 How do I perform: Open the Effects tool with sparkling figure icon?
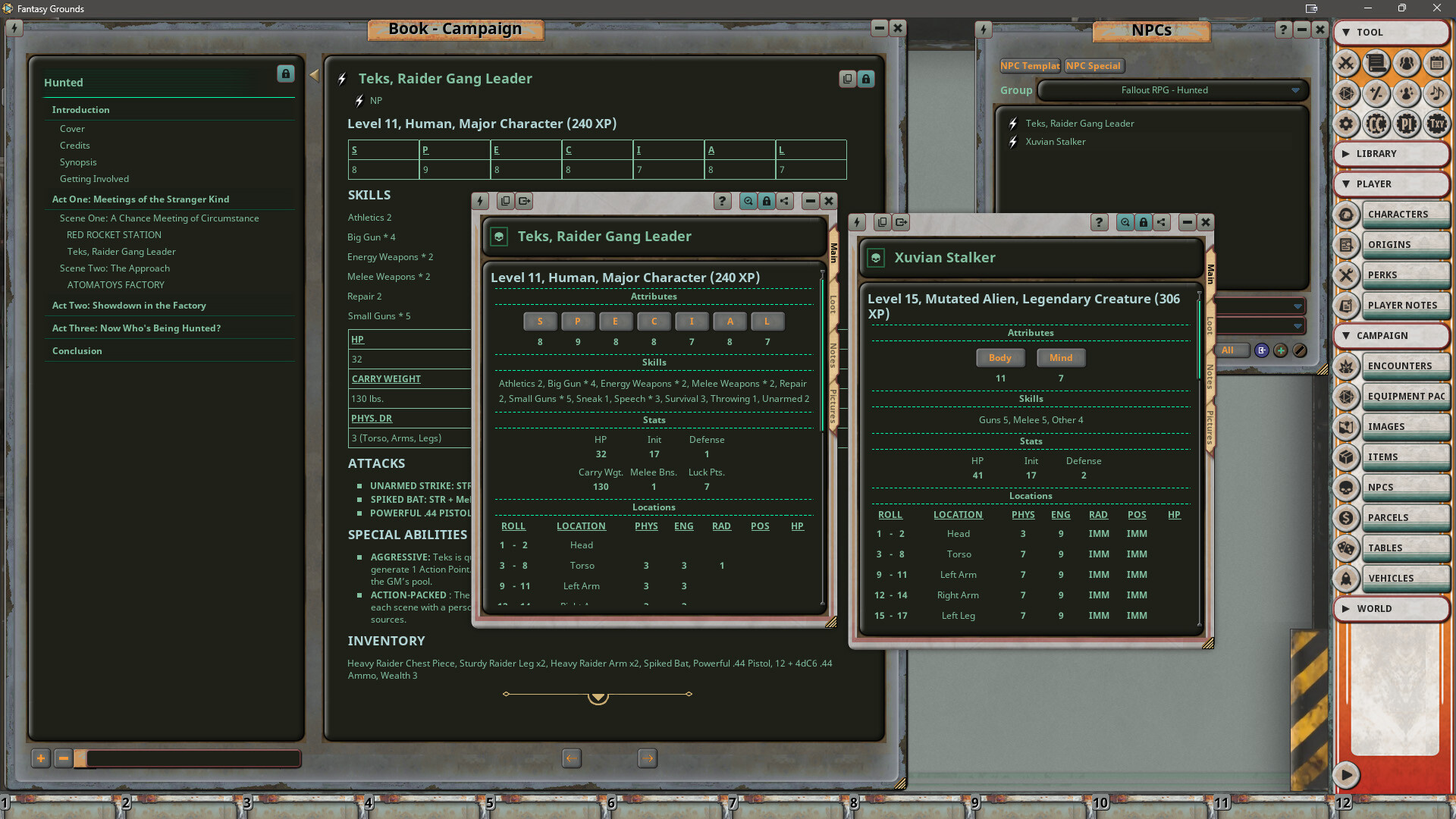point(1407,94)
